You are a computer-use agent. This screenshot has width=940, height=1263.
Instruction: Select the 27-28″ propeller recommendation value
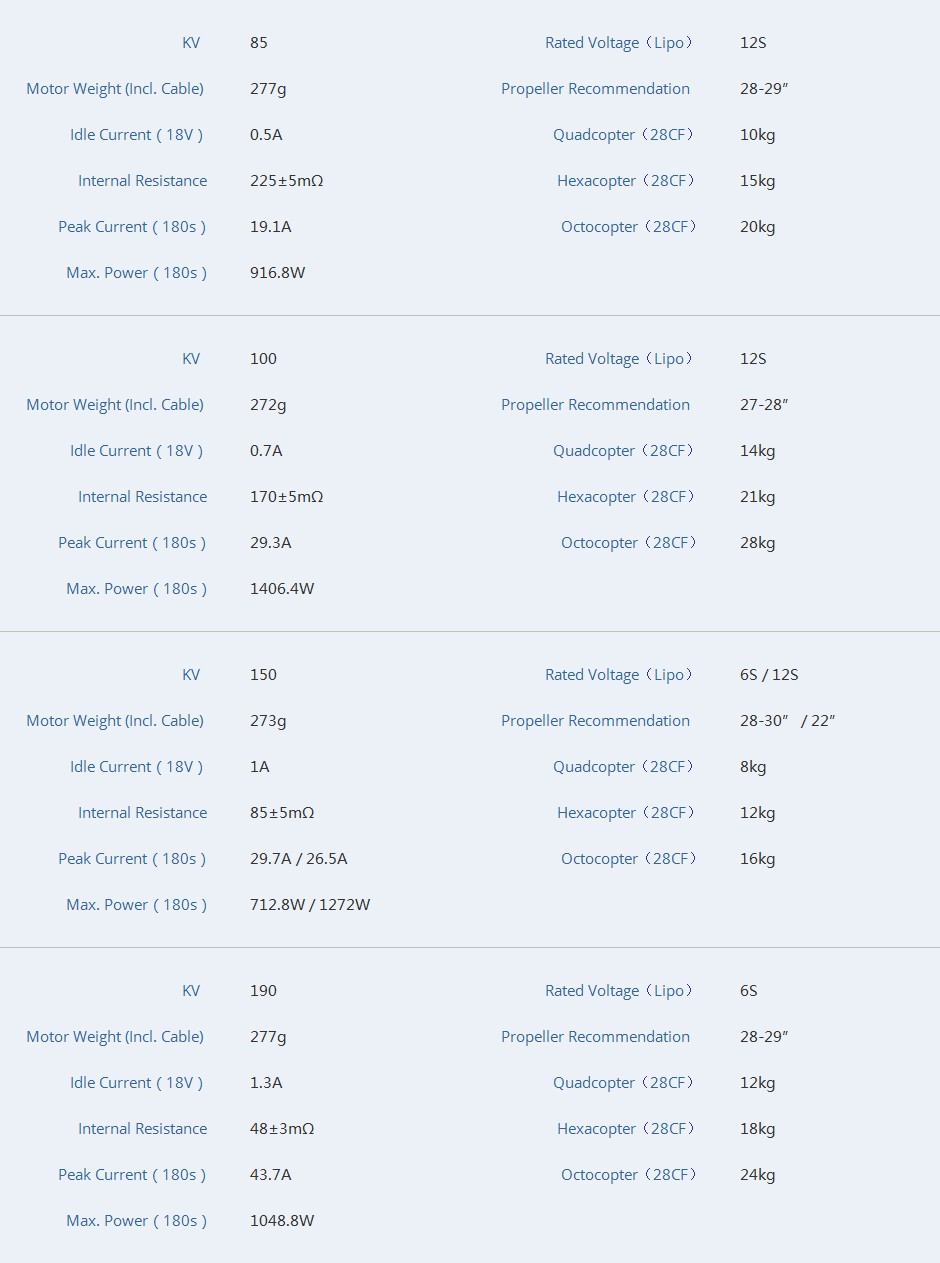pos(764,405)
